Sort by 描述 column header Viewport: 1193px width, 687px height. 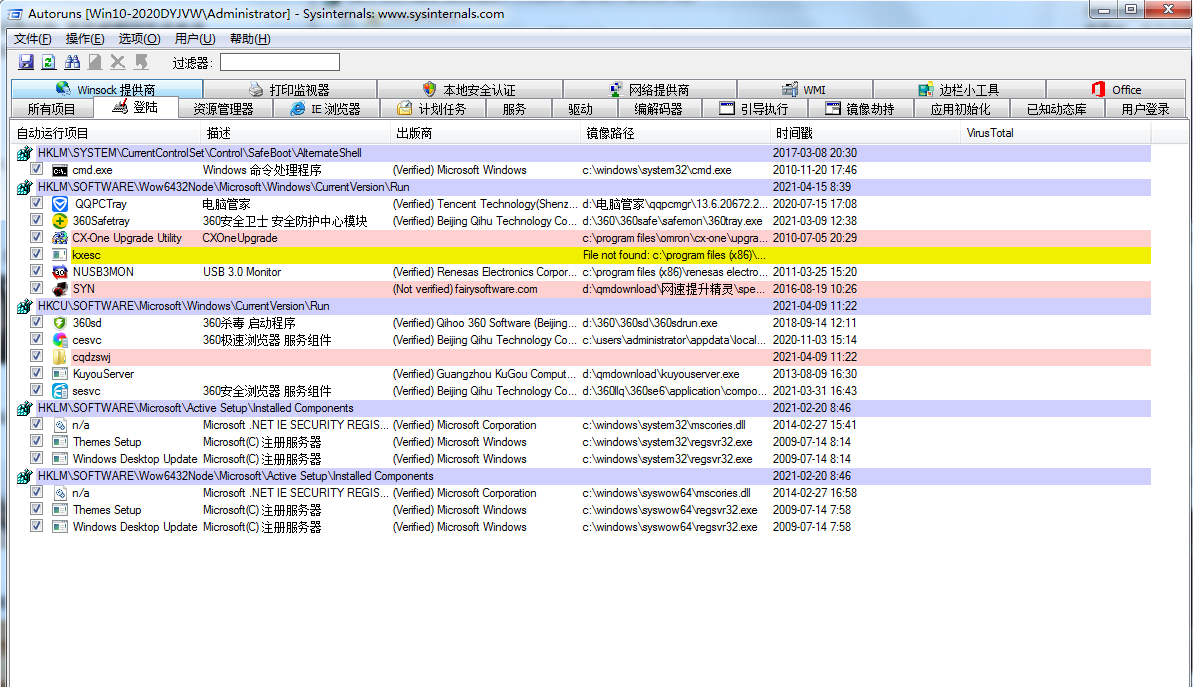click(x=296, y=133)
